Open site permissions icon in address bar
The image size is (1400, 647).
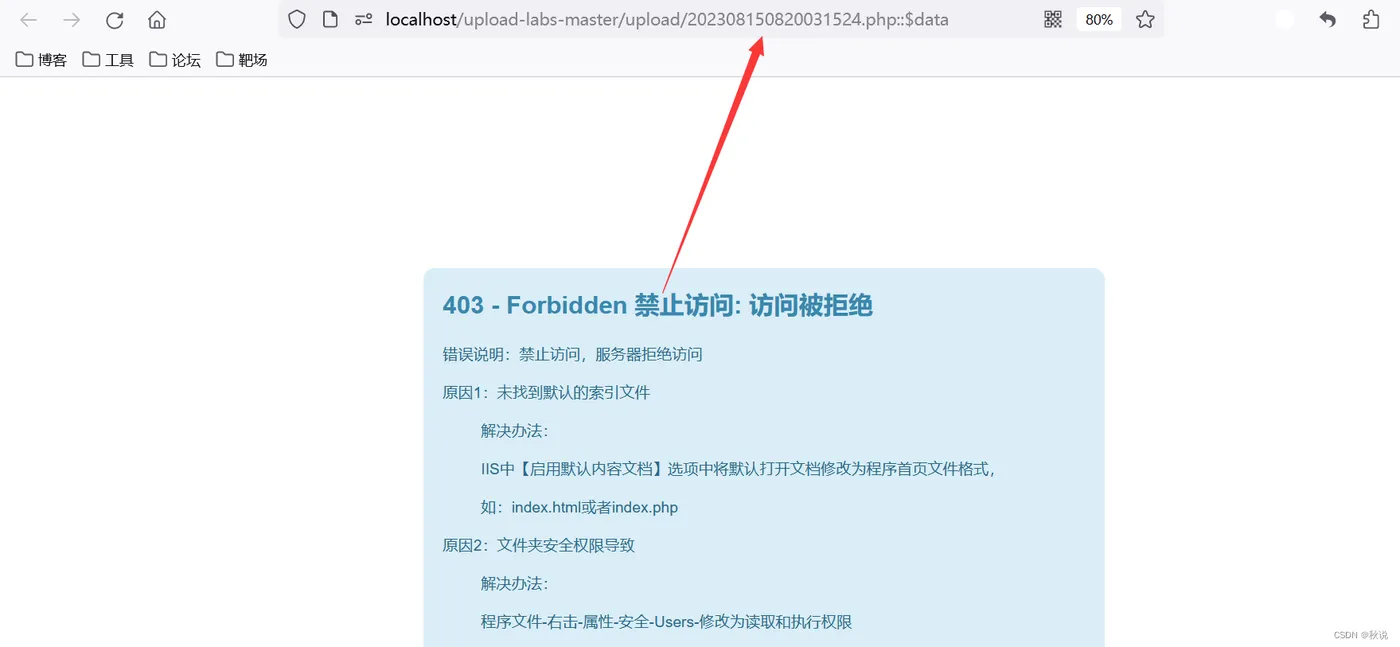tap(364, 19)
